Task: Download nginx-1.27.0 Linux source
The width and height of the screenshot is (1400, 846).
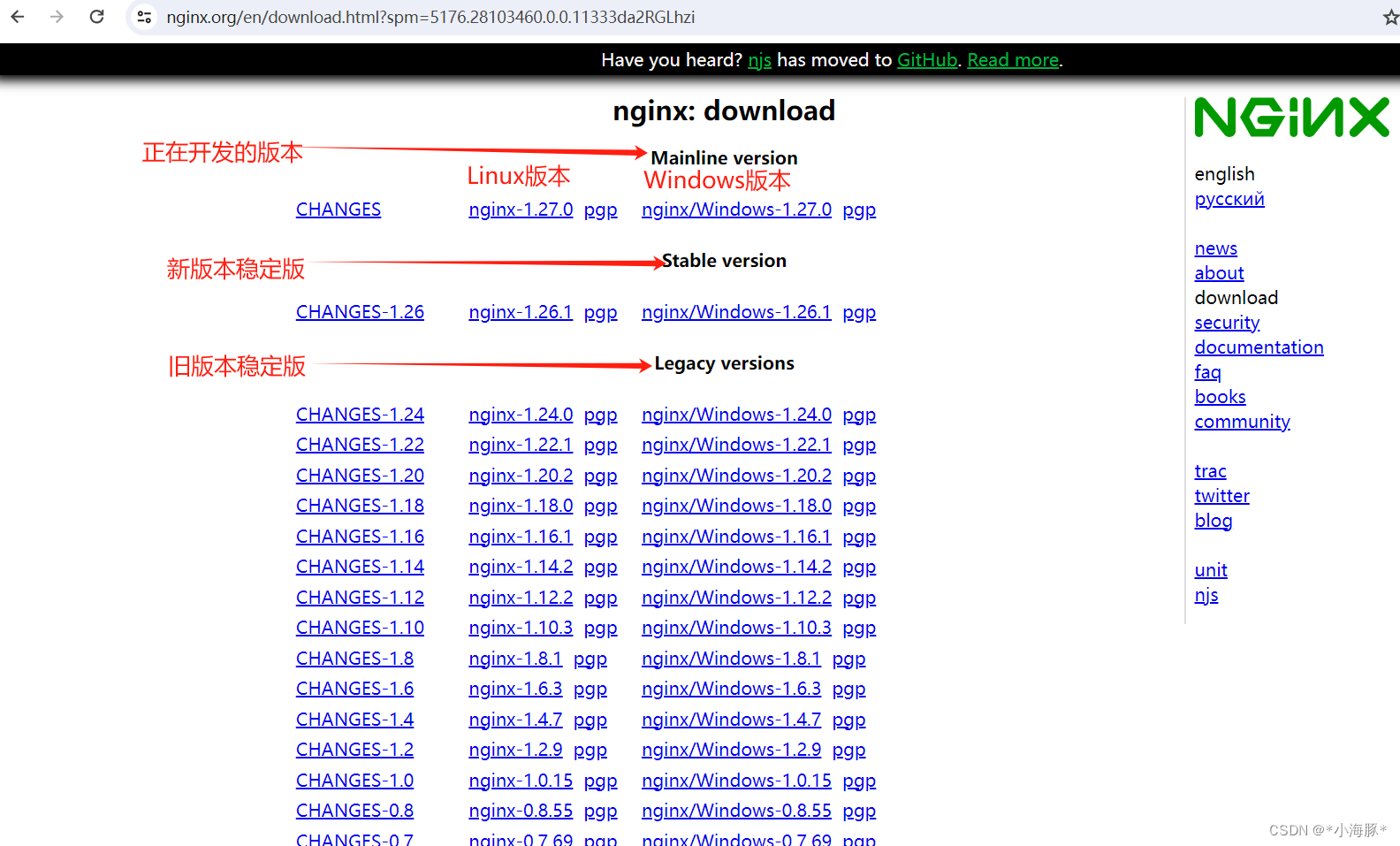Action: (x=521, y=210)
